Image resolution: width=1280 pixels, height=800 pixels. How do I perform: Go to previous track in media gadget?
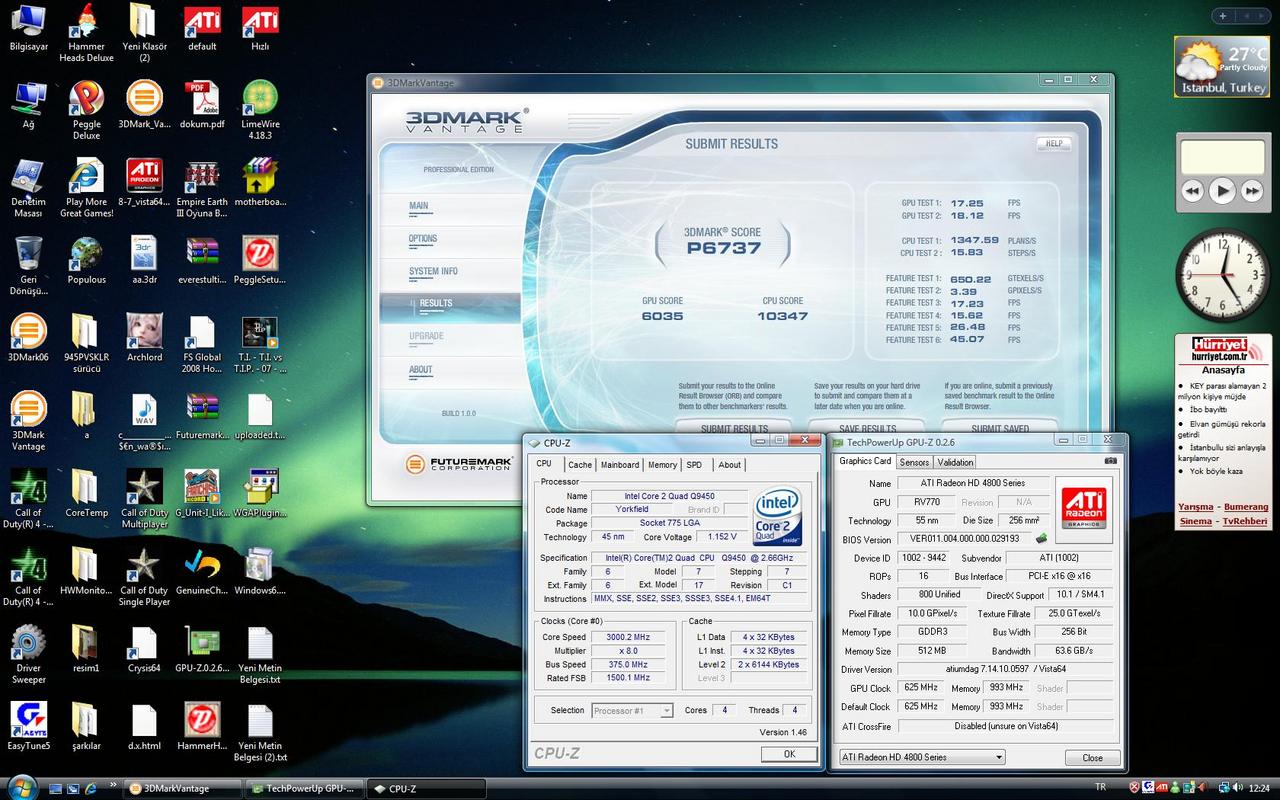pyautogui.click(x=1192, y=190)
